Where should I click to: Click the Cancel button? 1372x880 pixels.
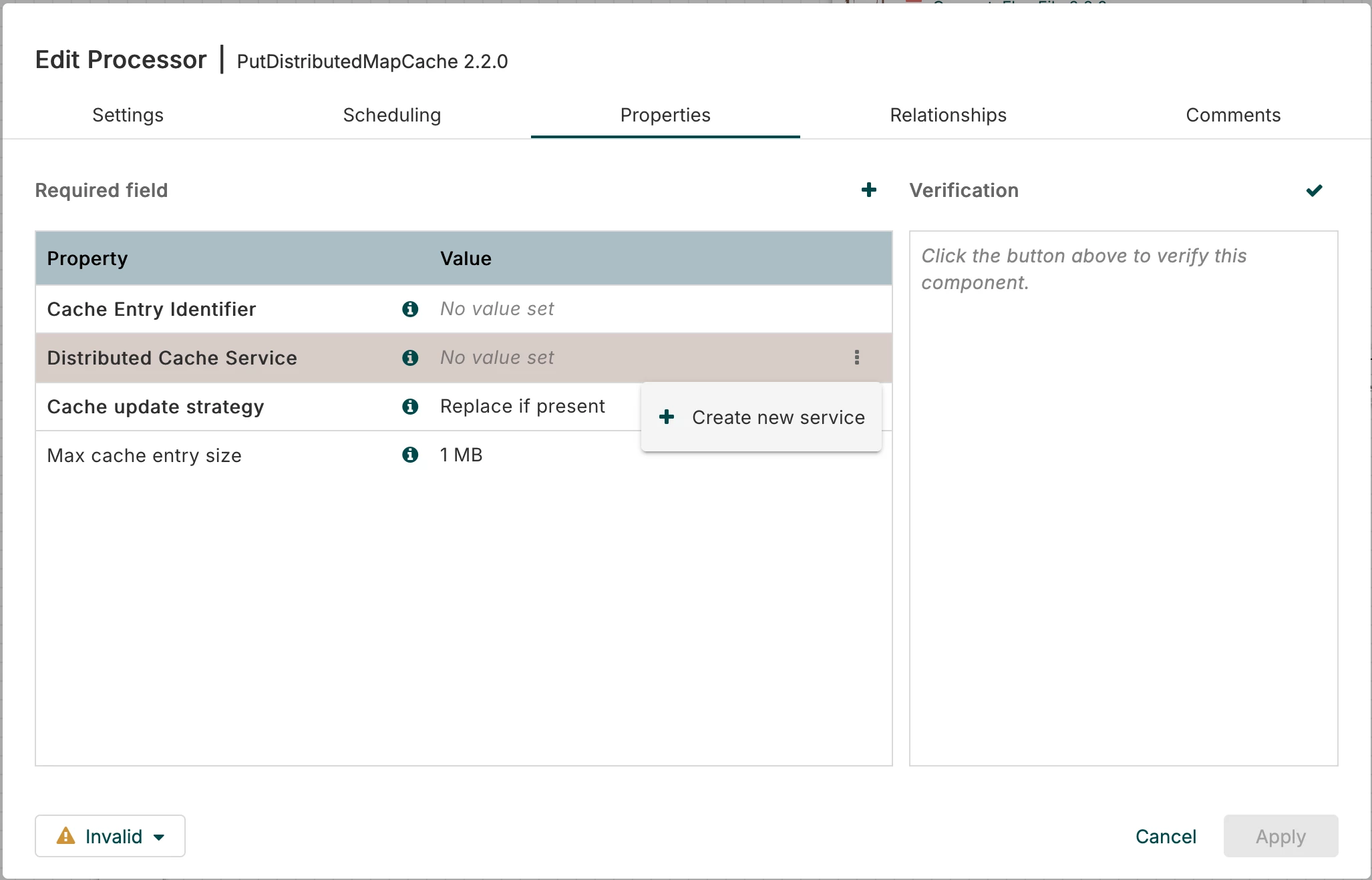pyautogui.click(x=1166, y=837)
